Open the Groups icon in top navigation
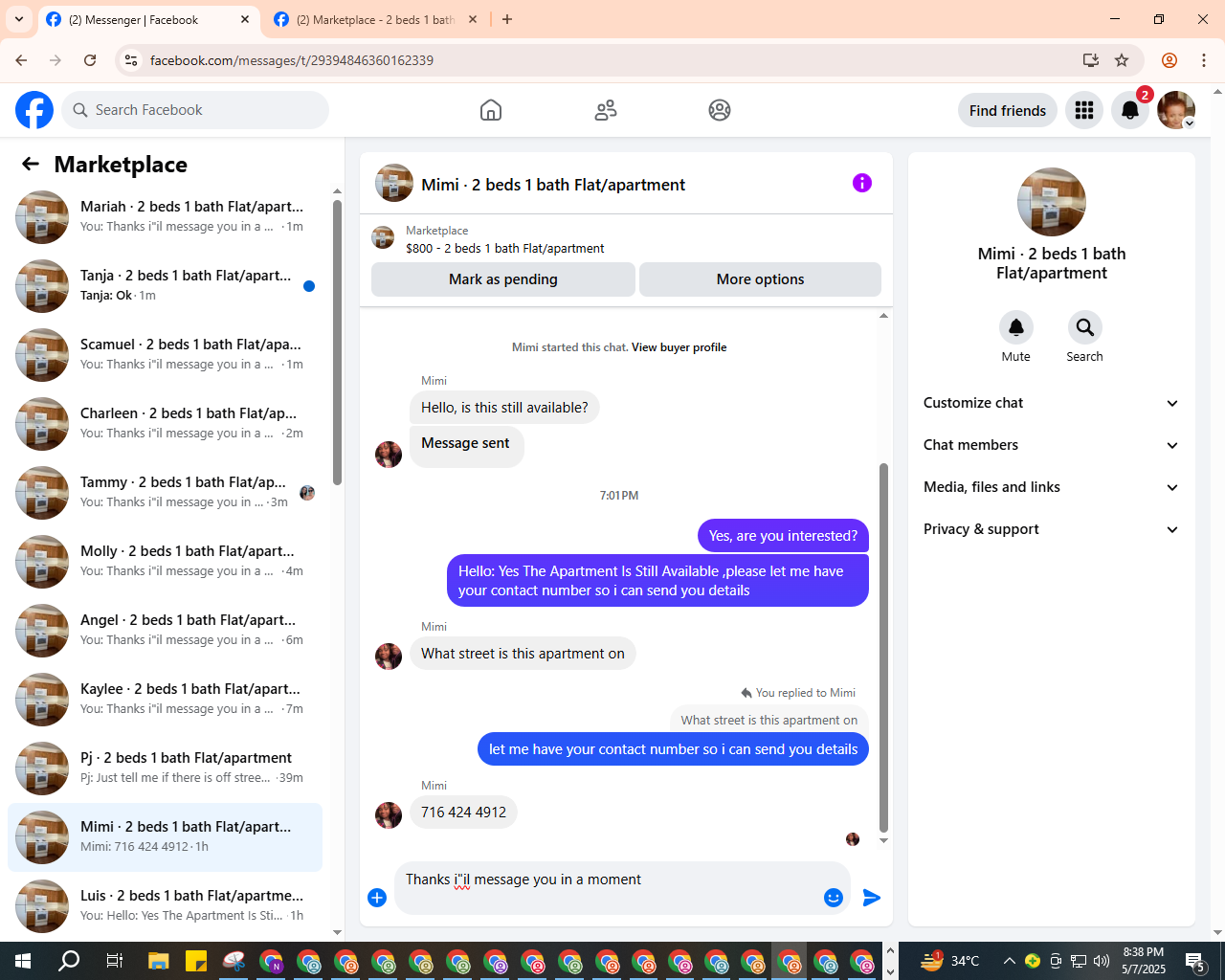1225x980 pixels. coord(720,110)
